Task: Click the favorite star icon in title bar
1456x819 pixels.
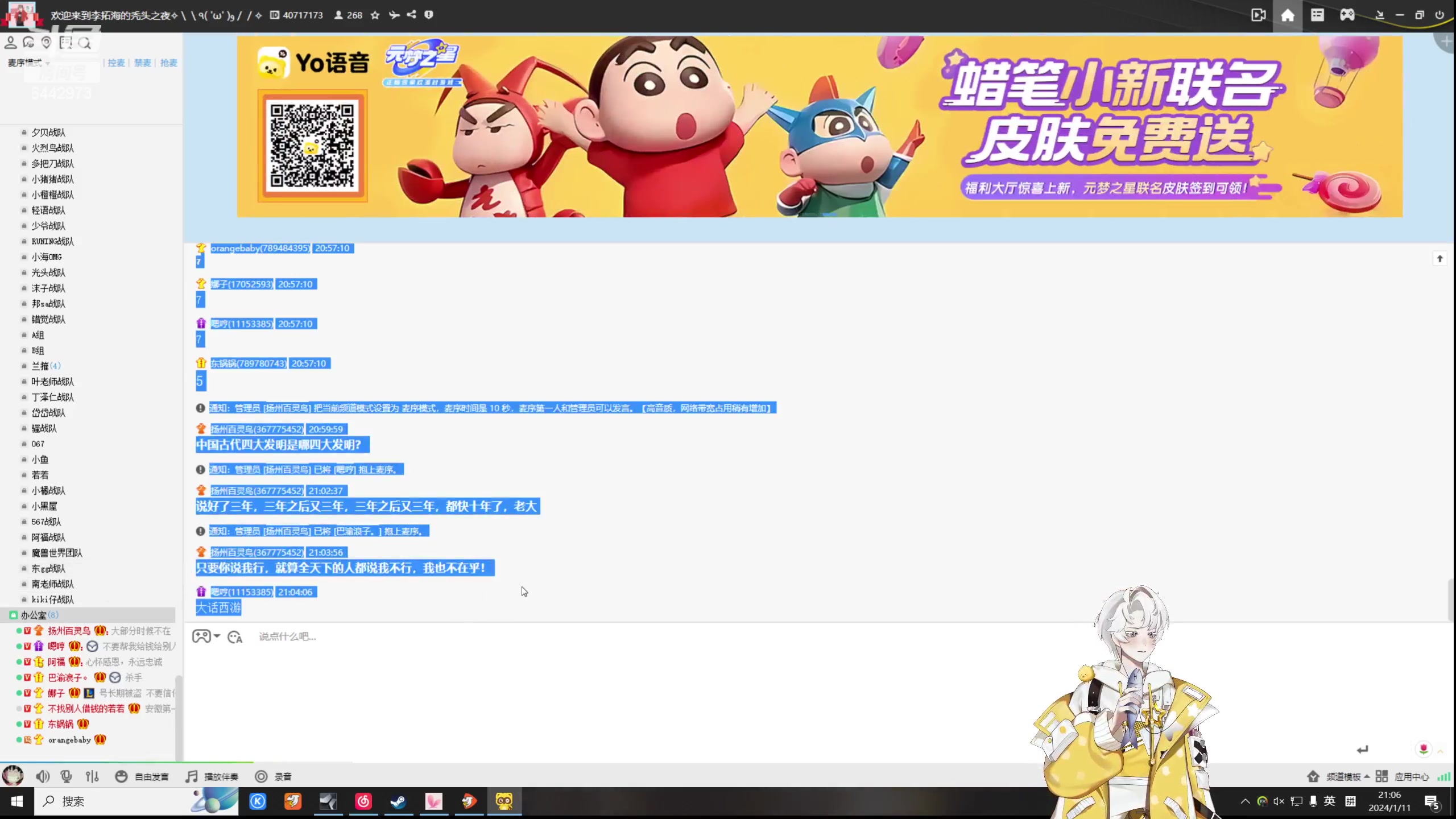Action: click(x=375, y=15)
